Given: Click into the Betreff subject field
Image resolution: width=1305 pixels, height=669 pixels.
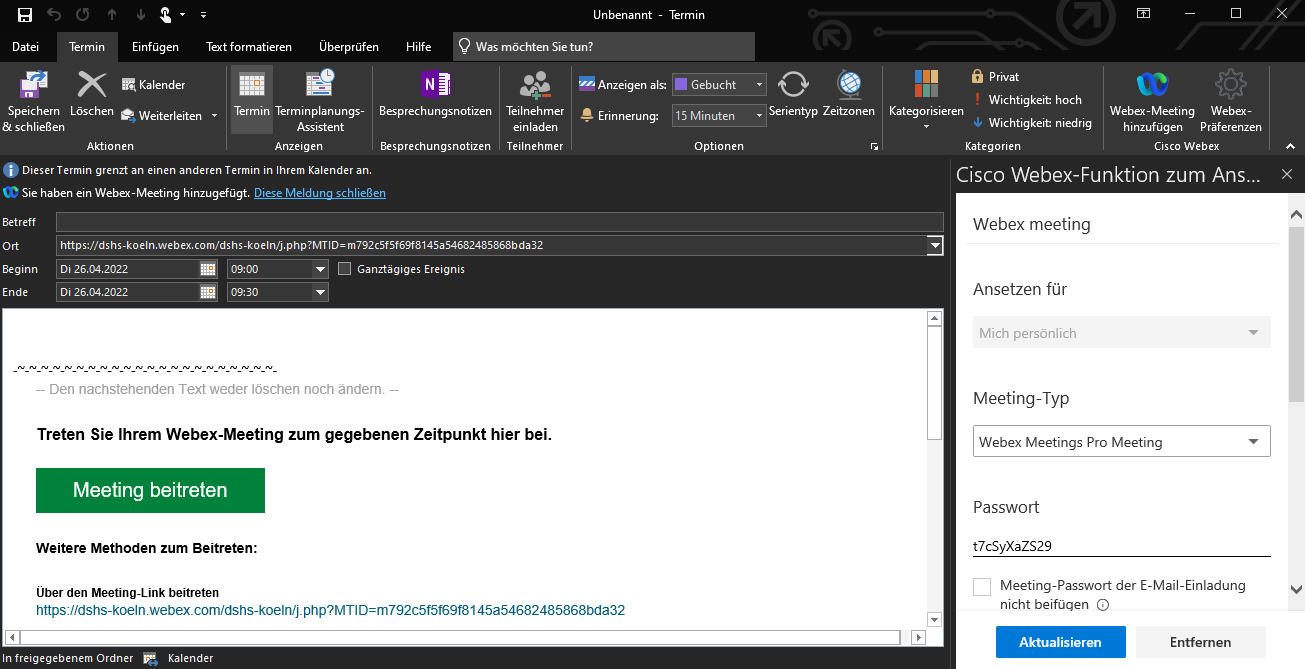Looking at the screenshot, I should pos(500,222).
